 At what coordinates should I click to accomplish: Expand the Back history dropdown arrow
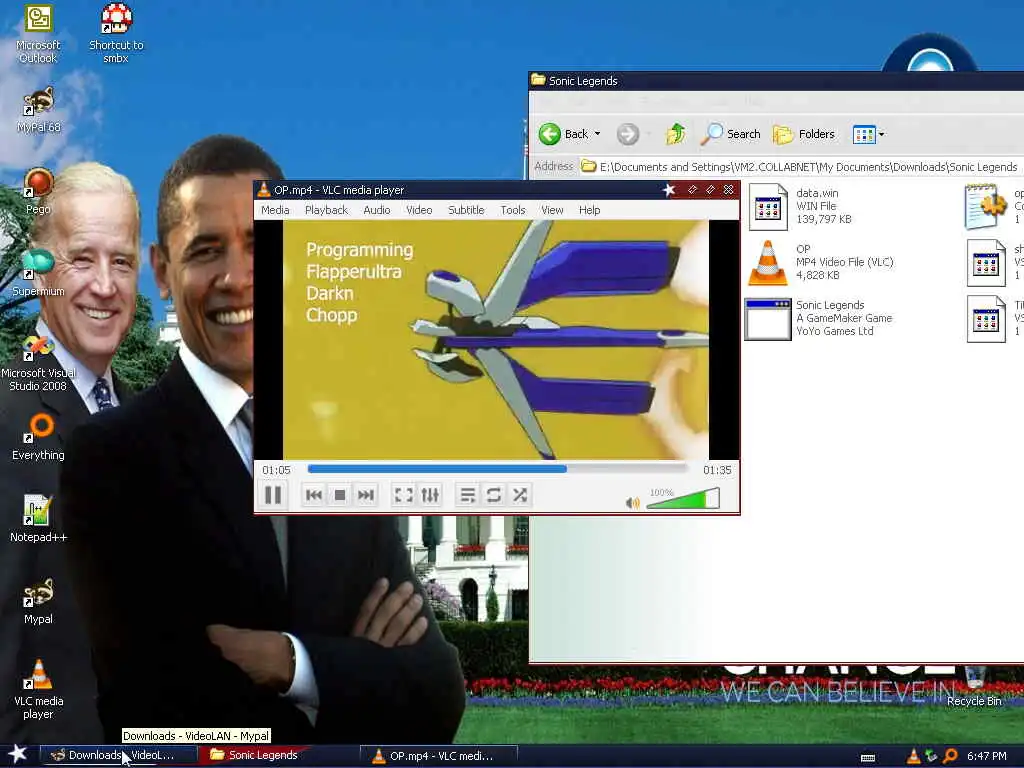[597, 134]
